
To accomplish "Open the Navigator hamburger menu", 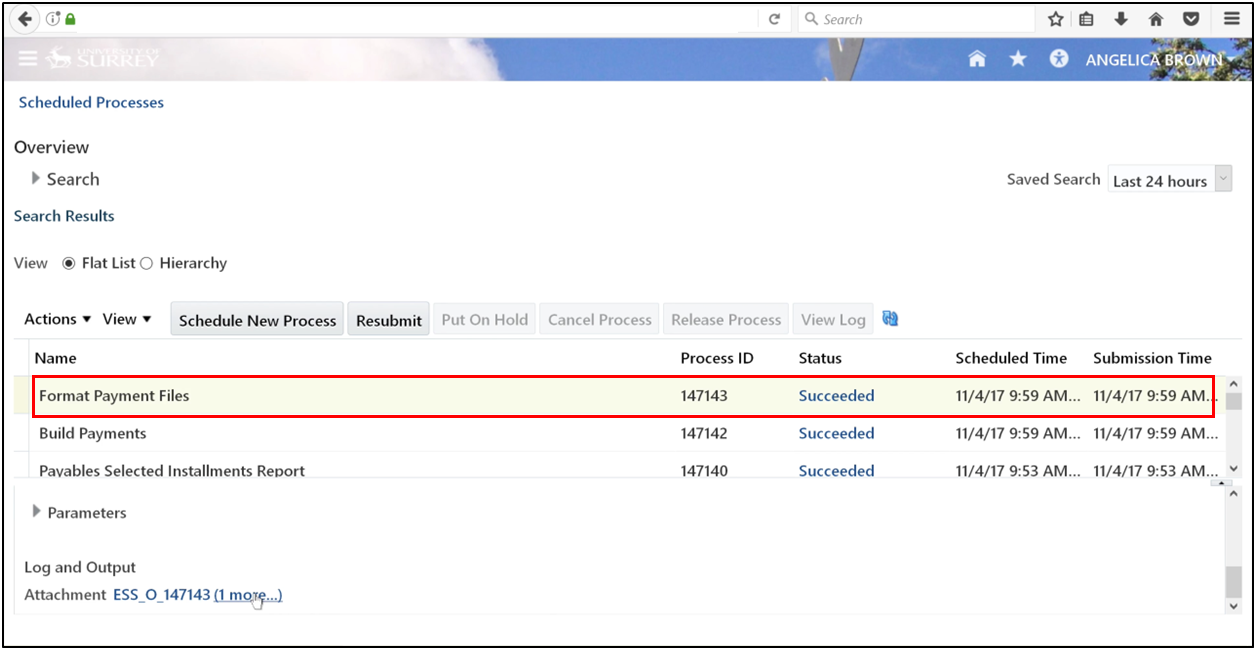I will click(x=28, y=58).
